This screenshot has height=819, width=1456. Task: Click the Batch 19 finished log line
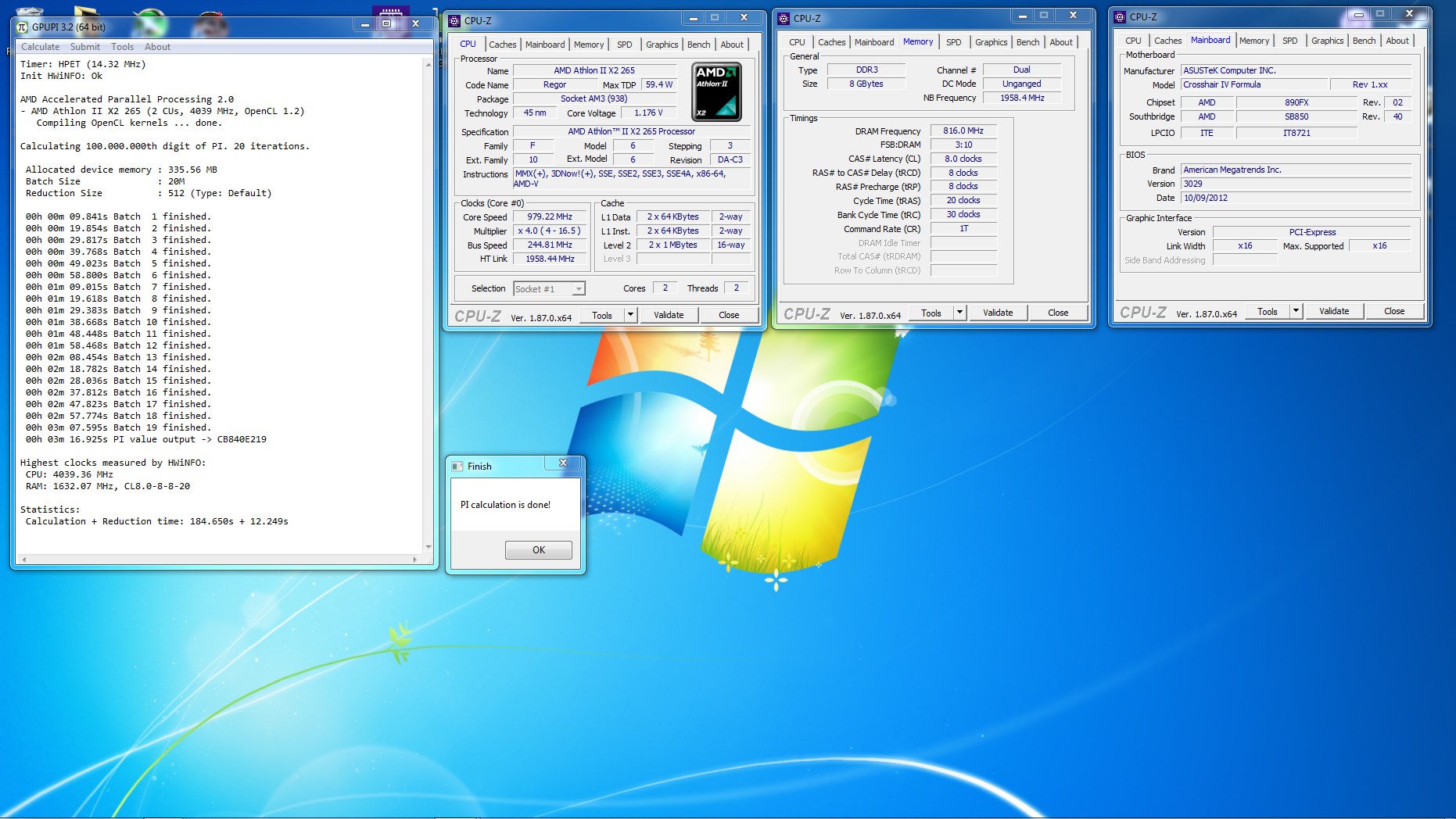pyautogui.click(x=118, y=427)
